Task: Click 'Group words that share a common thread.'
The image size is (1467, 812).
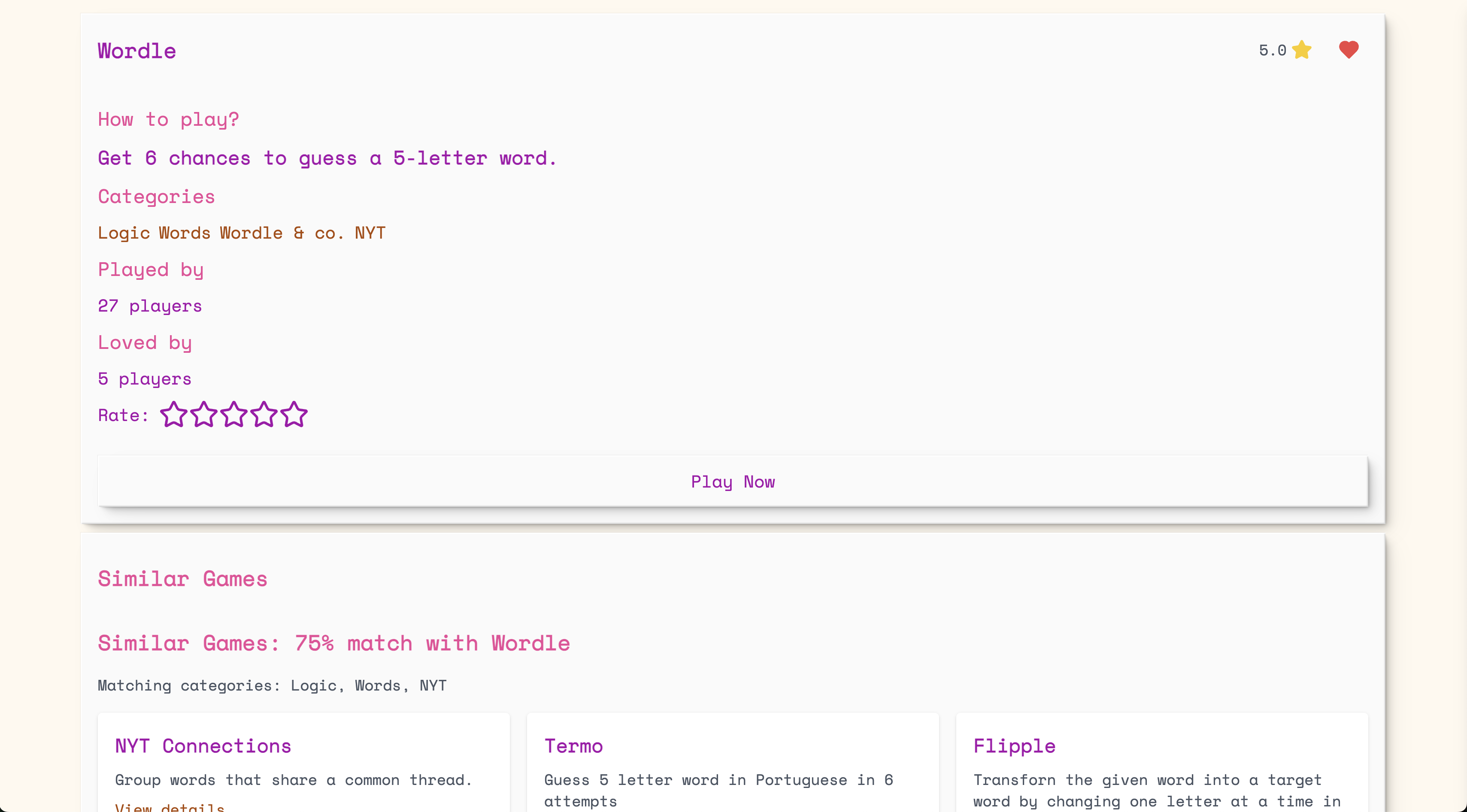Action: (x=293, y=780)
